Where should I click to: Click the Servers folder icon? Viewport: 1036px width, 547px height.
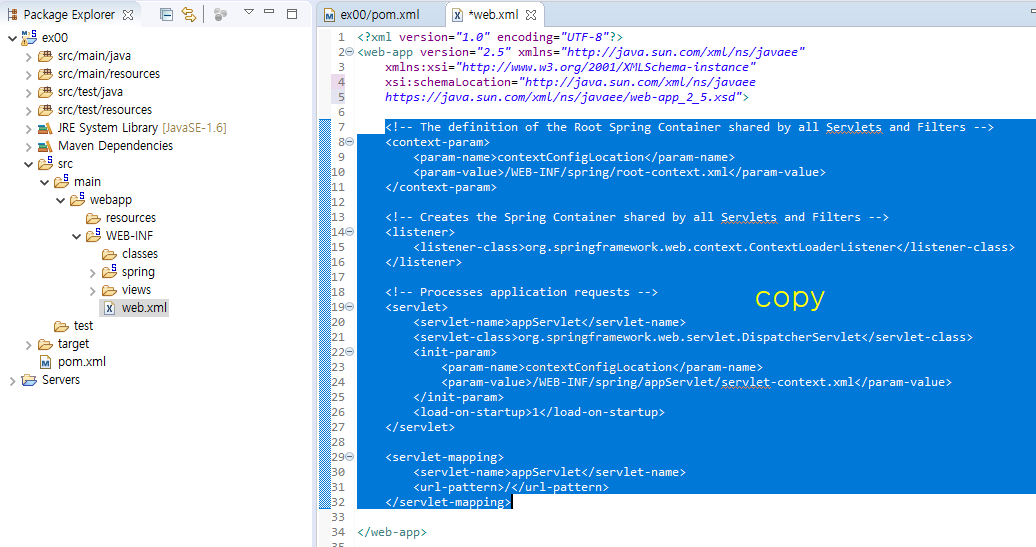click(x=29, y=380)
